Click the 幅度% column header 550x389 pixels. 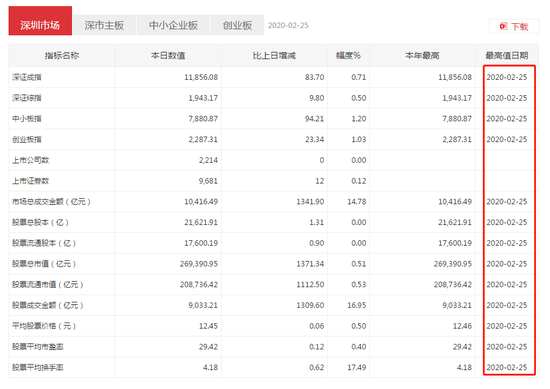point(348,55)
